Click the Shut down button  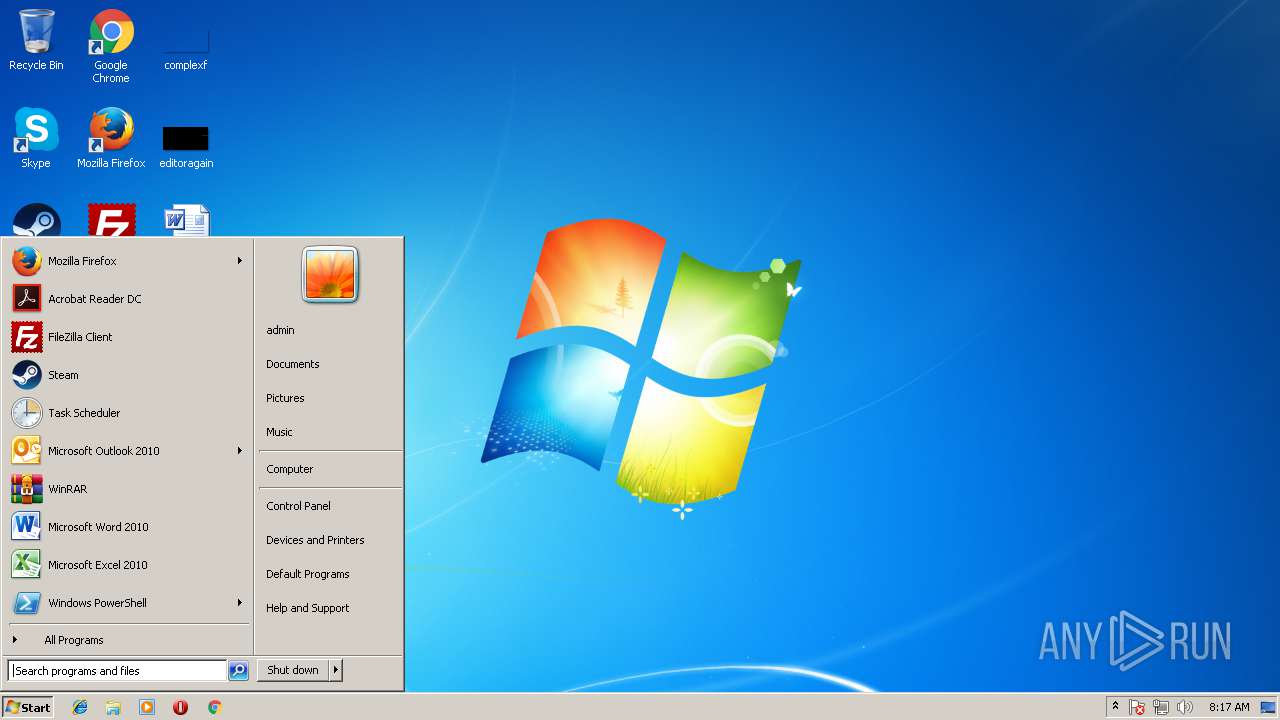coord(293,670)
